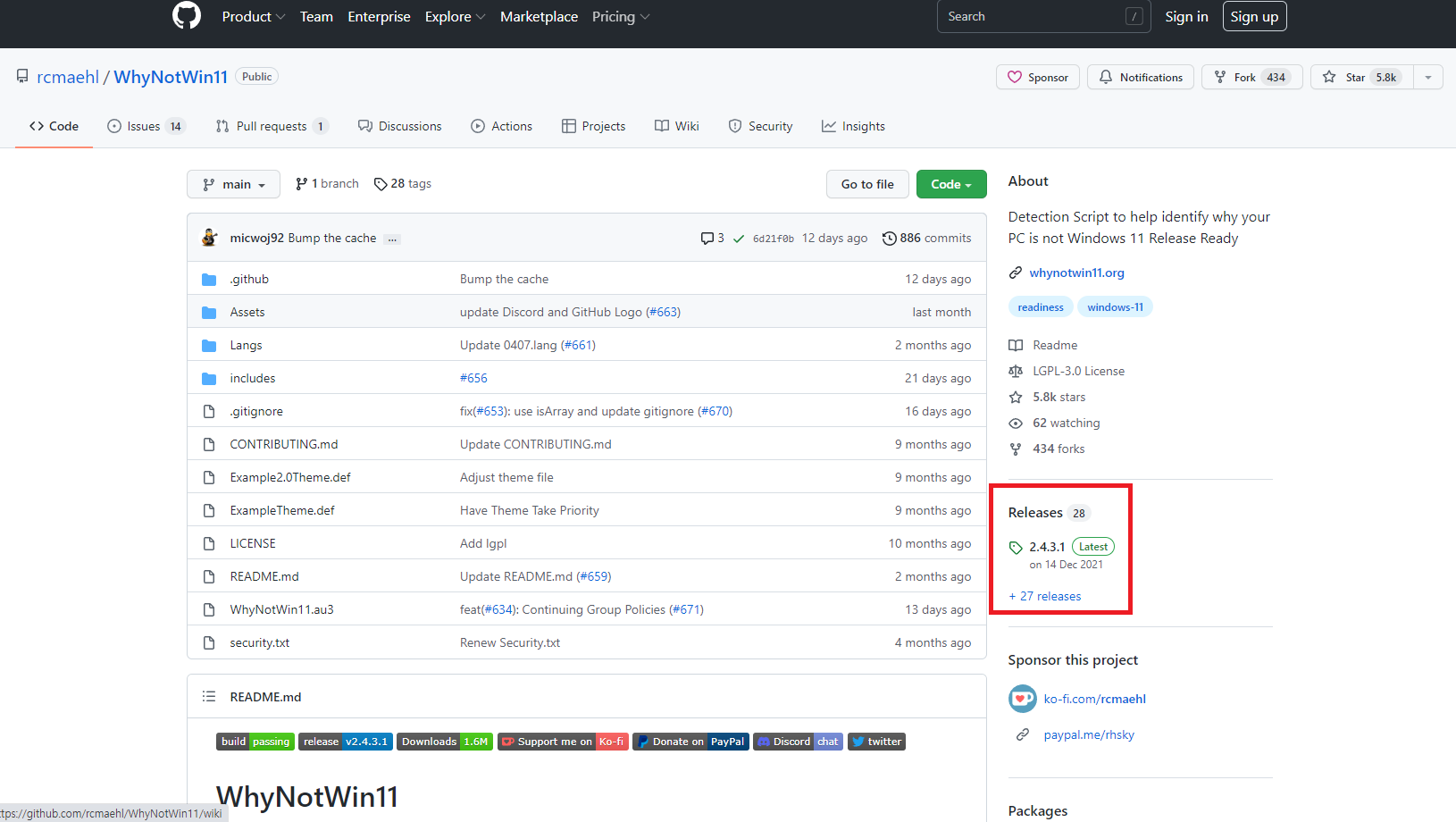Open the .github folder
1456x822 pixels.
tap(249, 279)
